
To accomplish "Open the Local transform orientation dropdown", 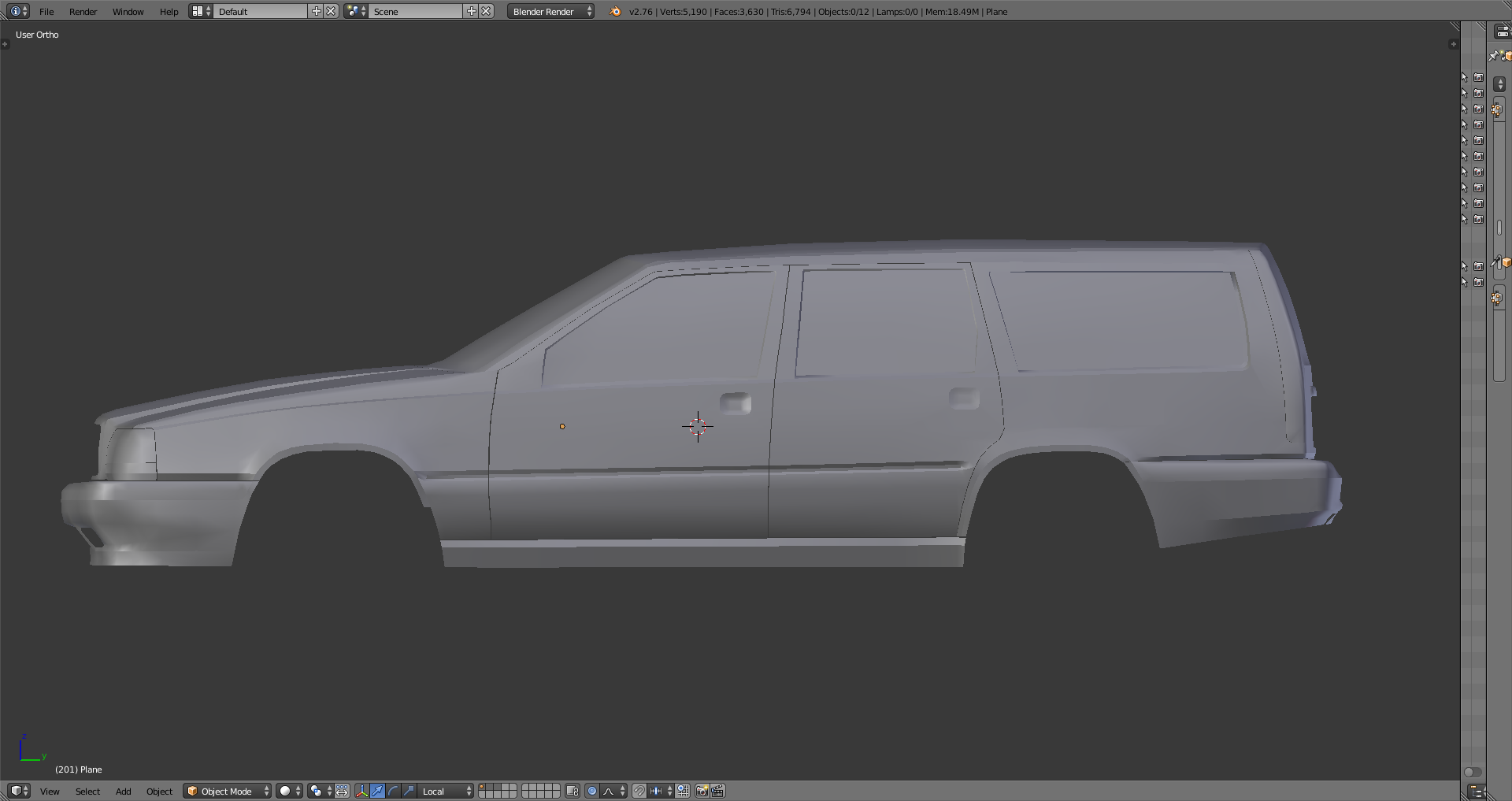I will click(446, 791).
